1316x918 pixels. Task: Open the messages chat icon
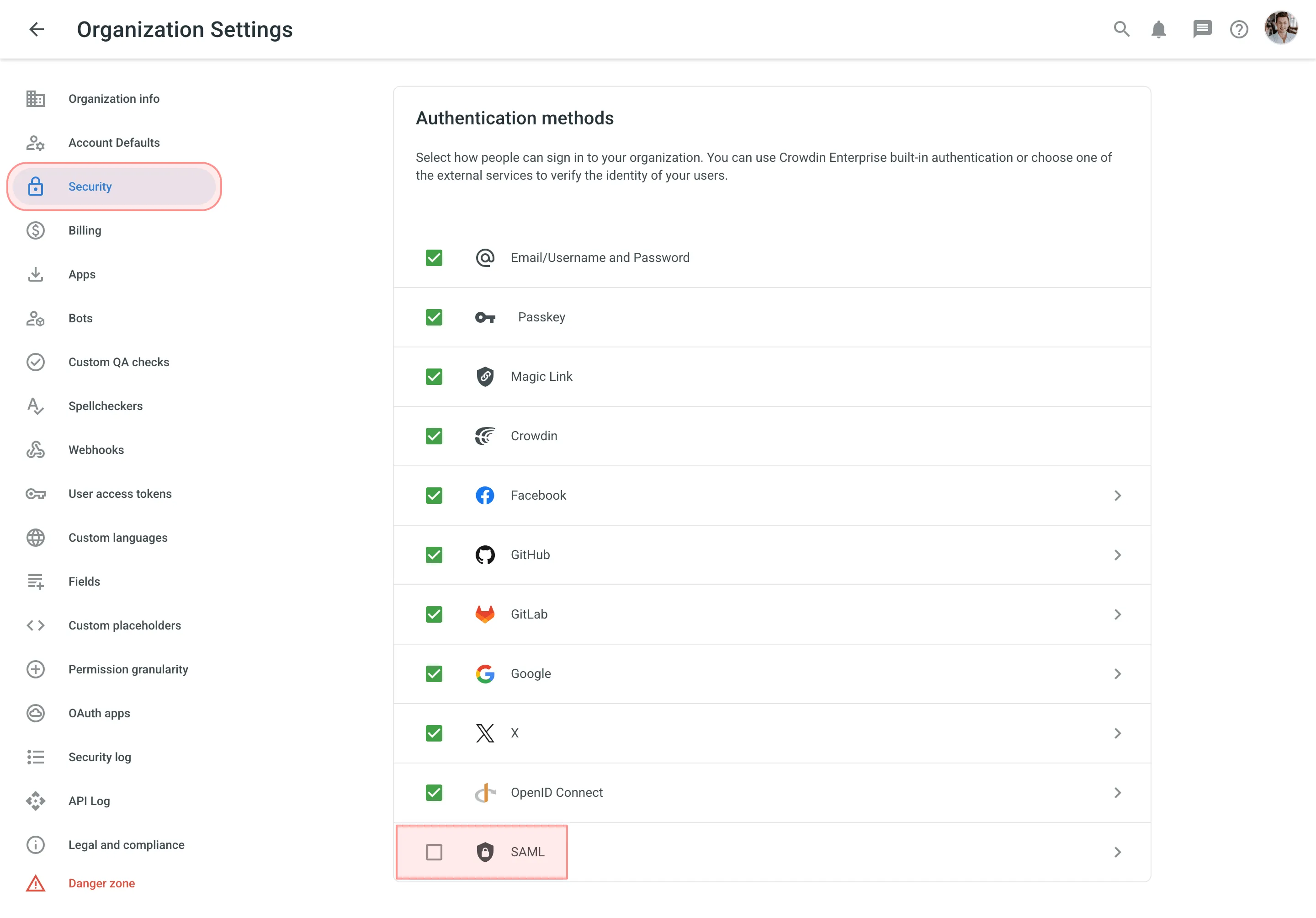(1203, 29)
